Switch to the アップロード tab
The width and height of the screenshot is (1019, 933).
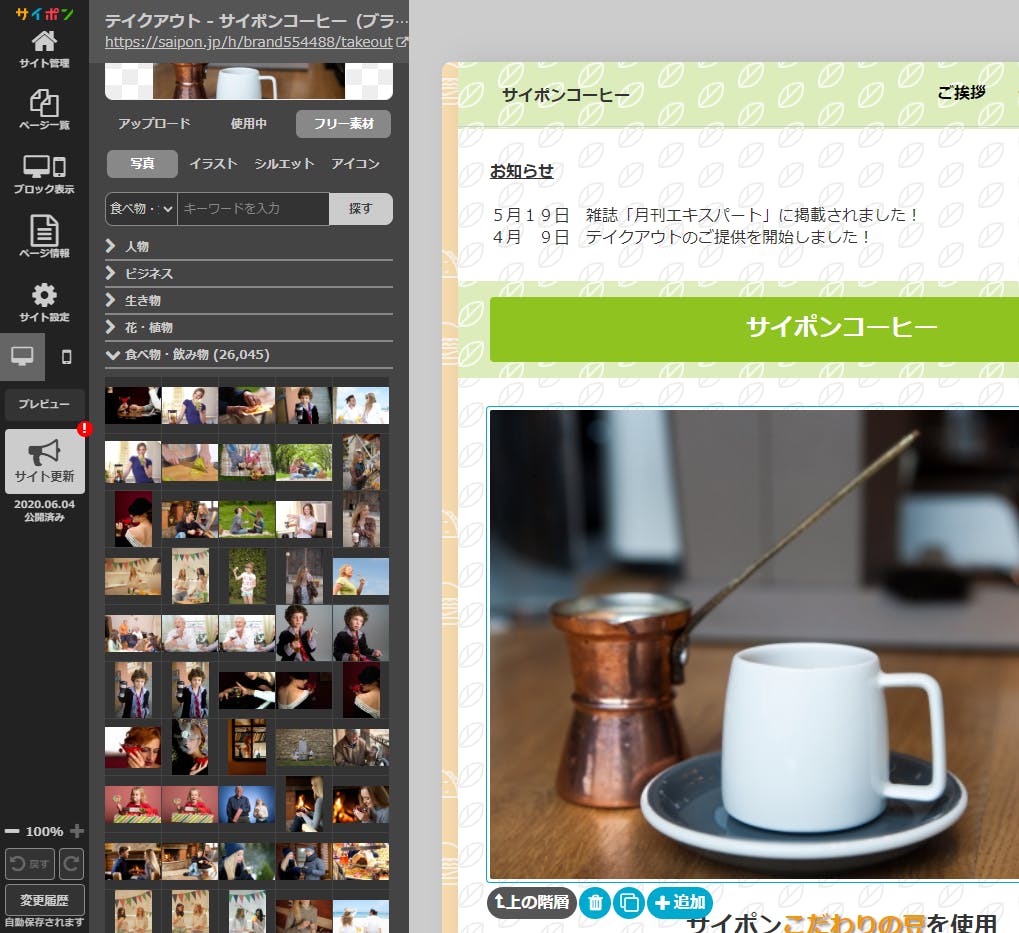coord(153,124)
